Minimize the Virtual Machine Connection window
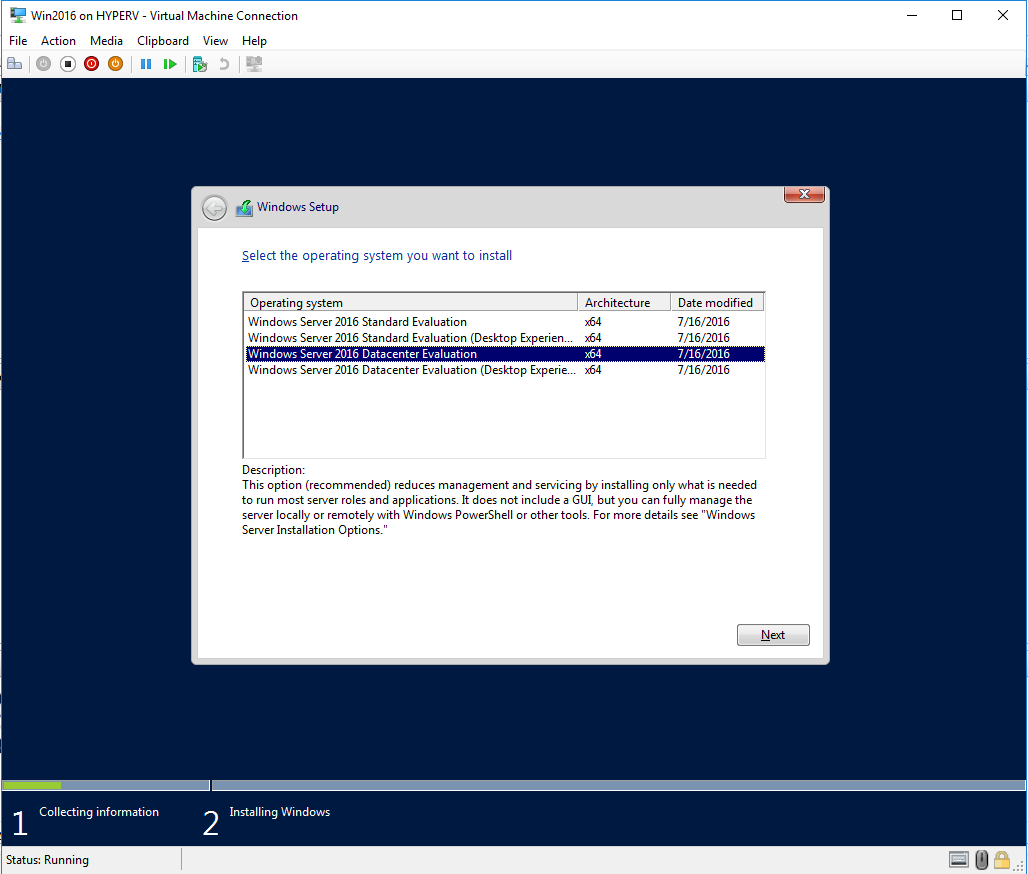 click(911, 15)
